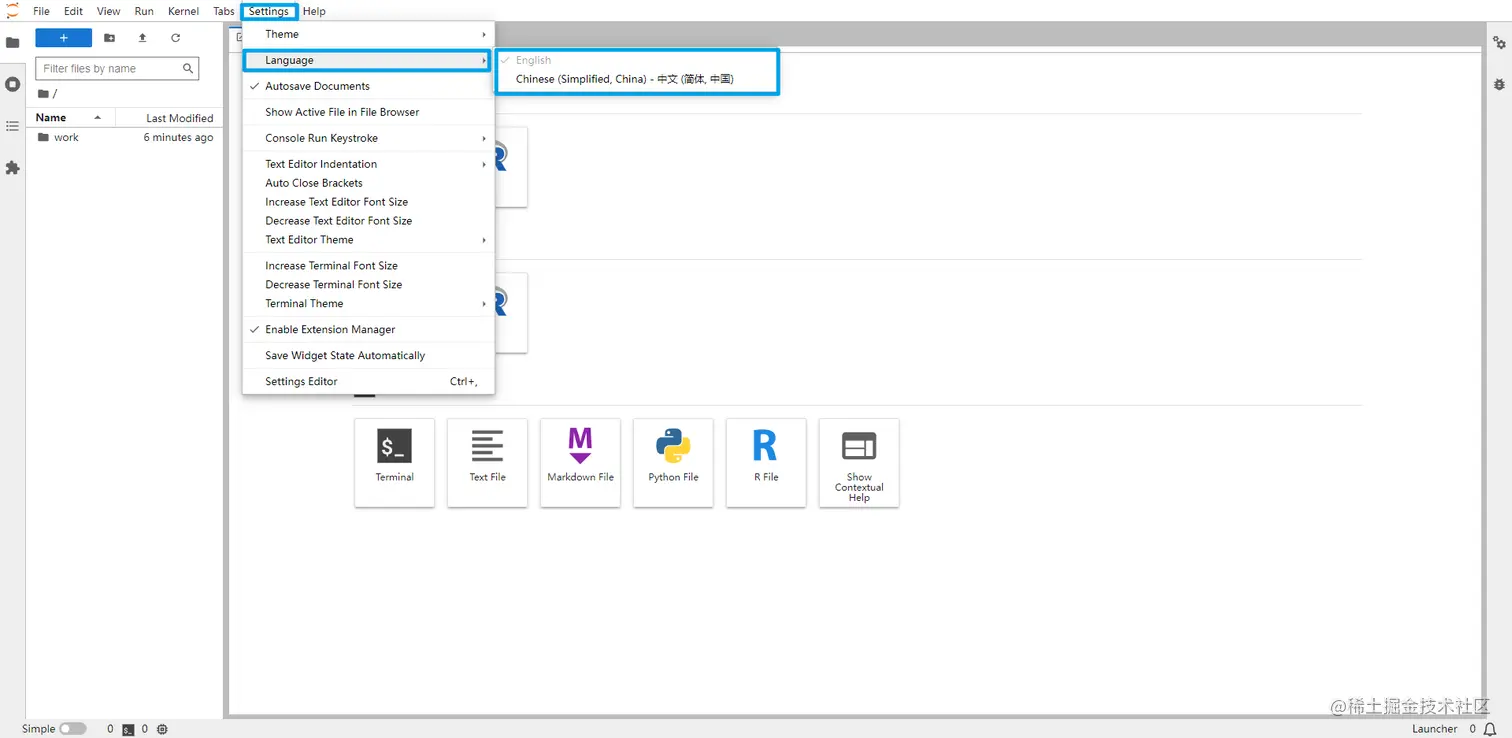Viewport: 1512px width, 738px height.
Task: Choose Increase Text Editor Font Size
Action: click(368, 202)
